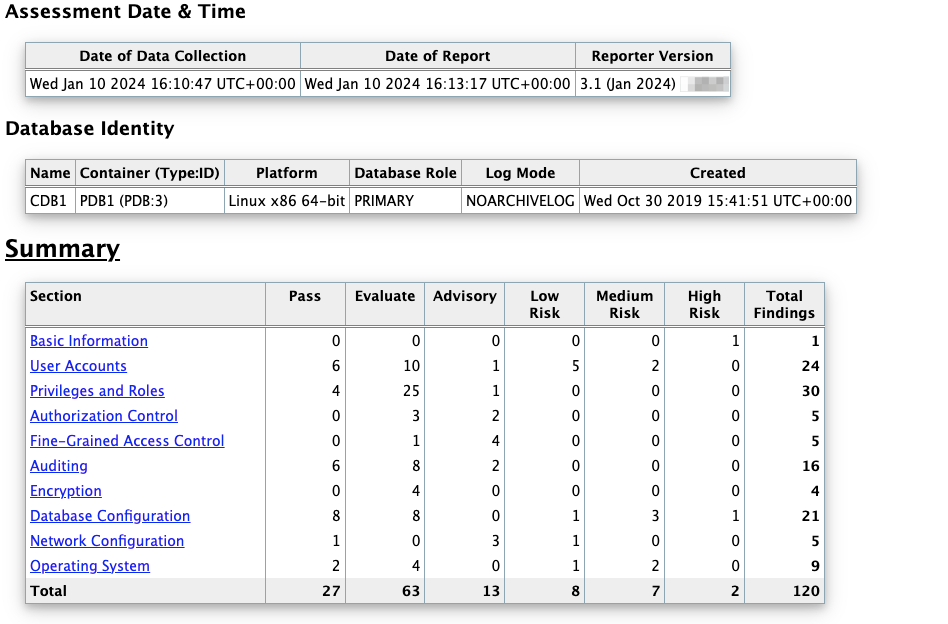The width and height of the screenshot is (948, 624).
Task: Select User Accounts Evaluate value 10
Action: tap(412, 366)
